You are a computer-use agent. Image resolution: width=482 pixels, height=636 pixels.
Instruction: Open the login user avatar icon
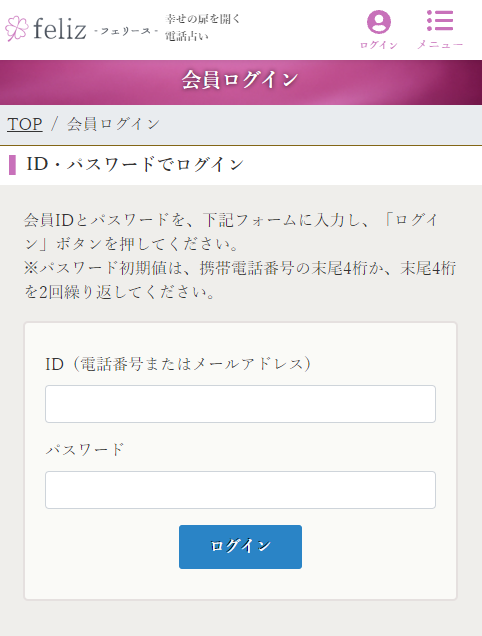pos(379,22)
